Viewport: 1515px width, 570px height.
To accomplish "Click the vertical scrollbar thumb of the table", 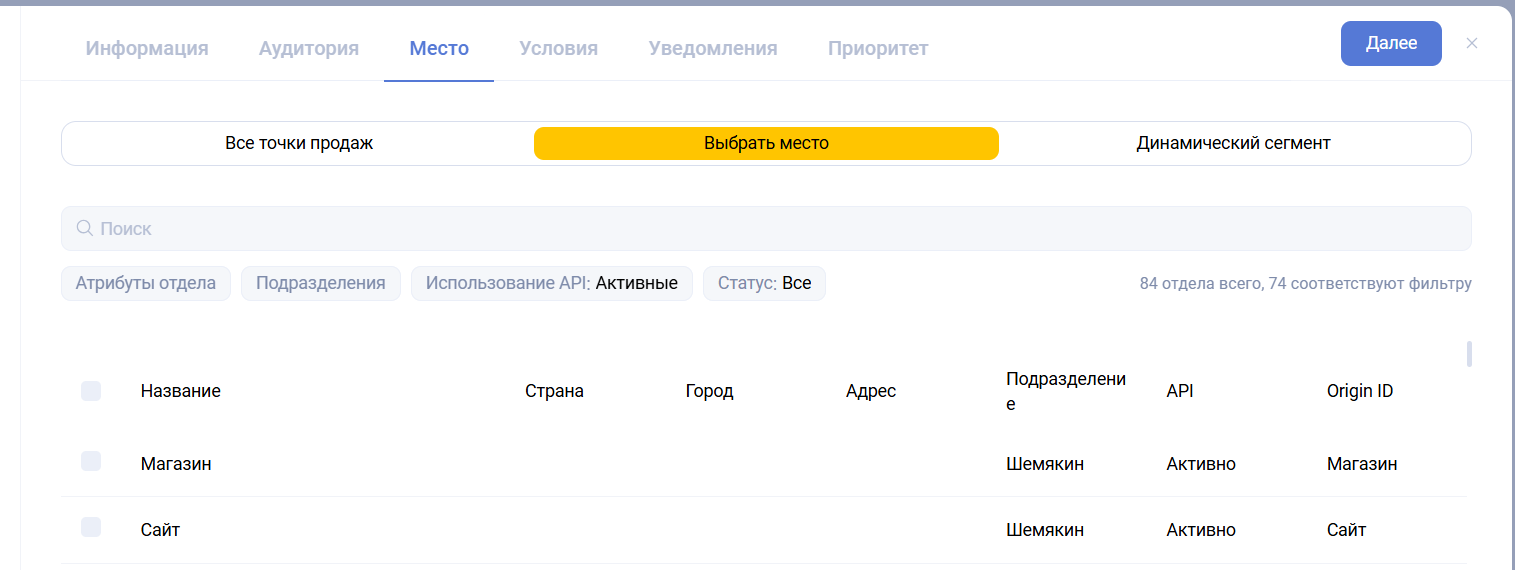I will click(x=1469, y=354).
